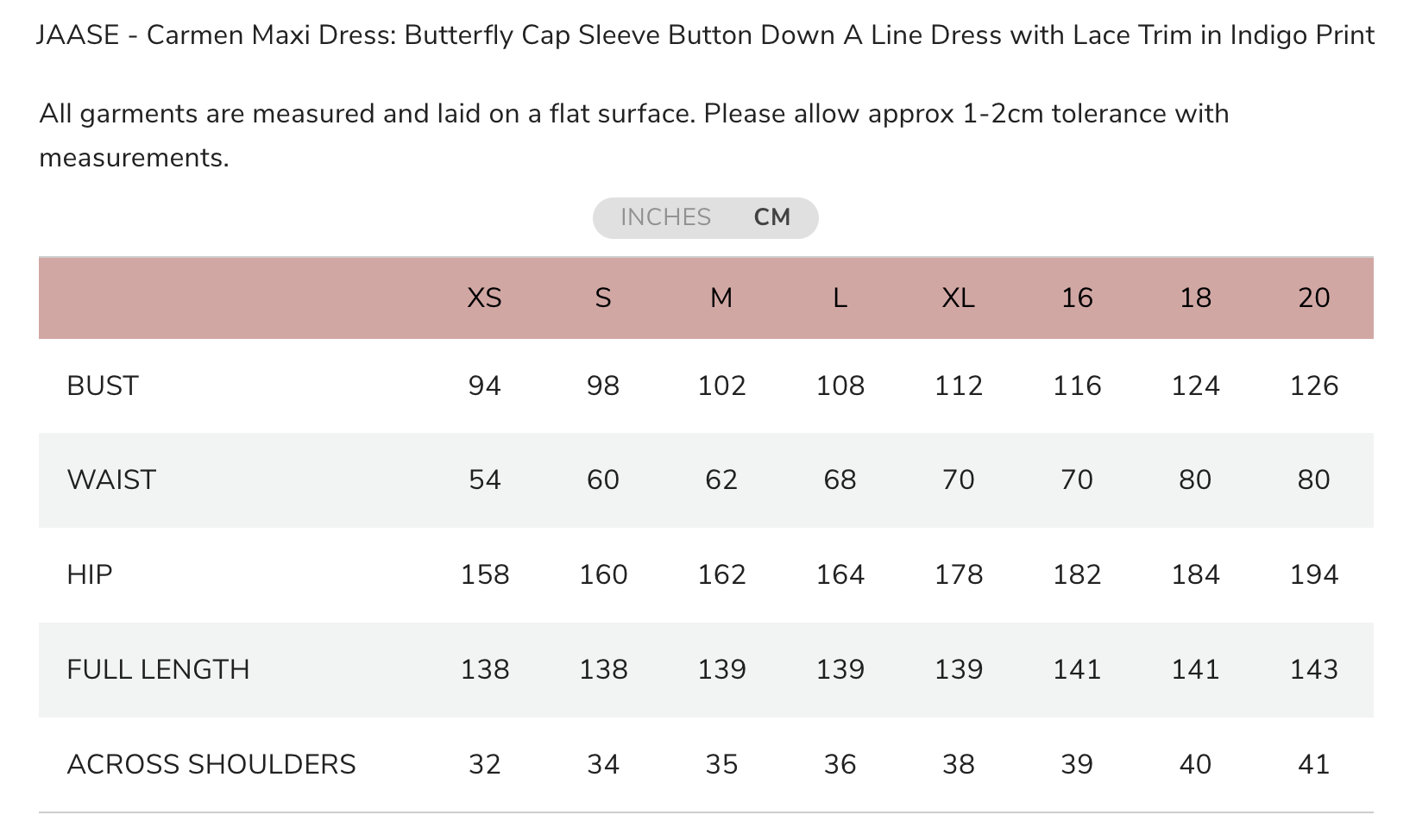Select the FULL LENGTH row label
Screen dimensions: 1416x840
pyautogui.click(x=158, y=669)
